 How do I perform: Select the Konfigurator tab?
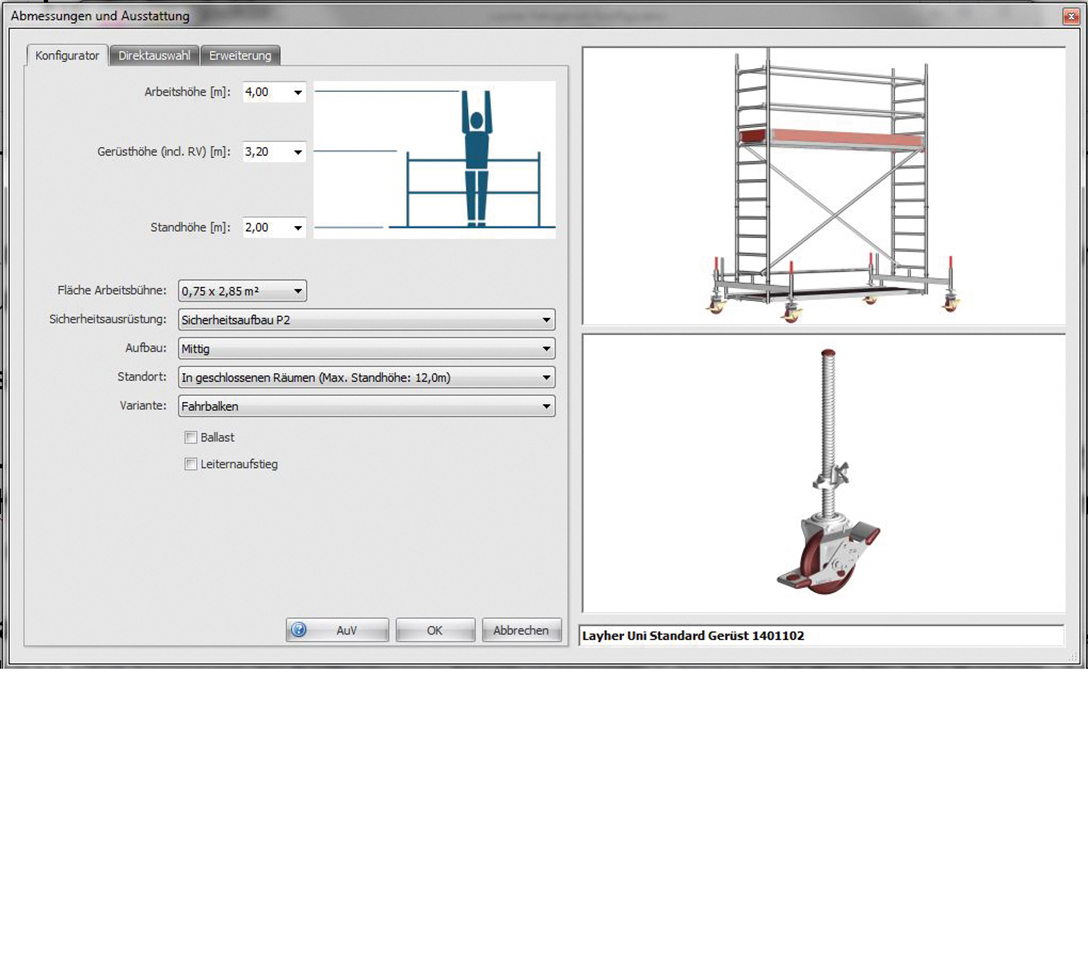point(67,56)
